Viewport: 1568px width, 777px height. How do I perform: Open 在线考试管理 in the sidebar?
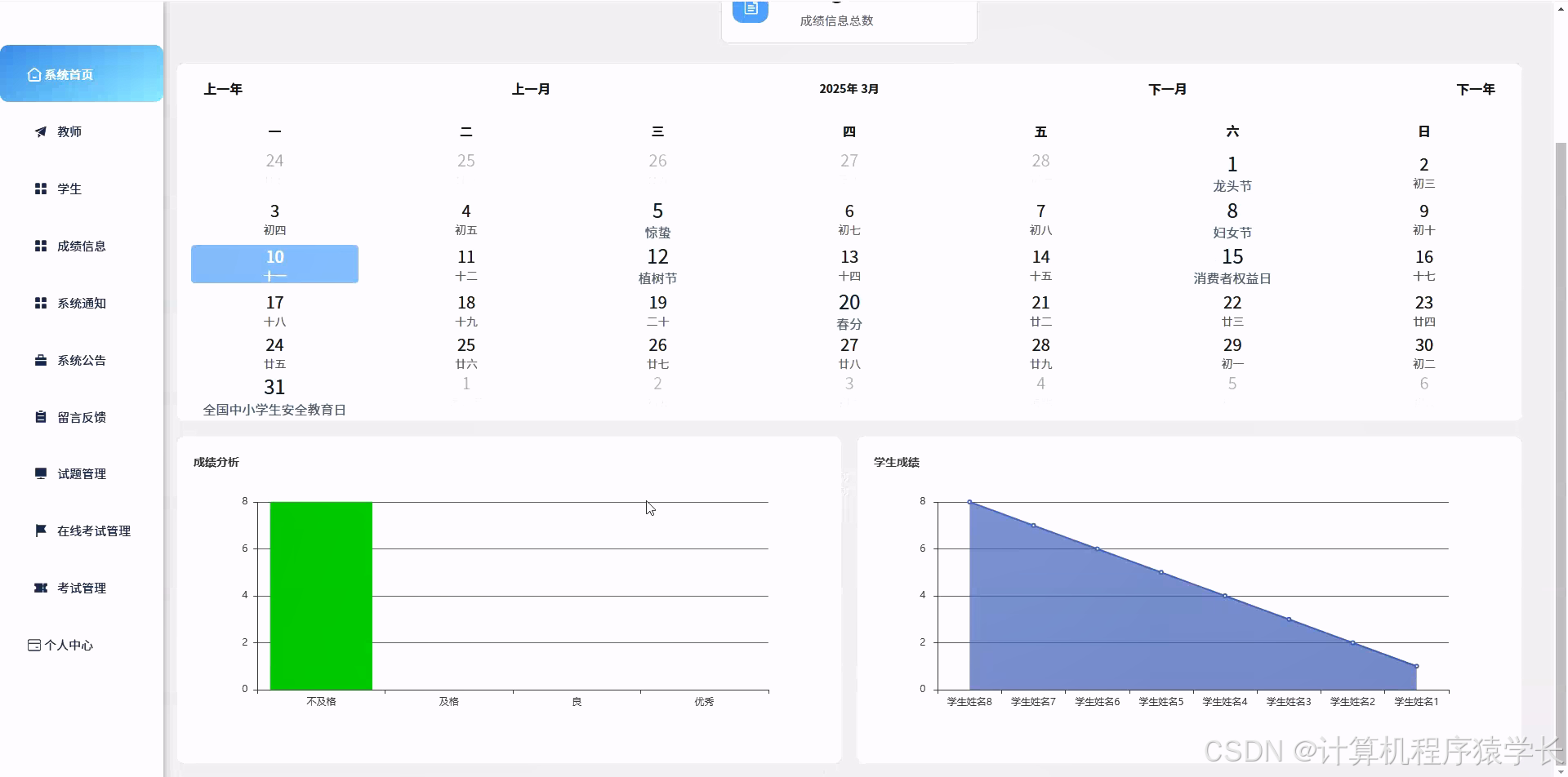[x=82, y=531]
